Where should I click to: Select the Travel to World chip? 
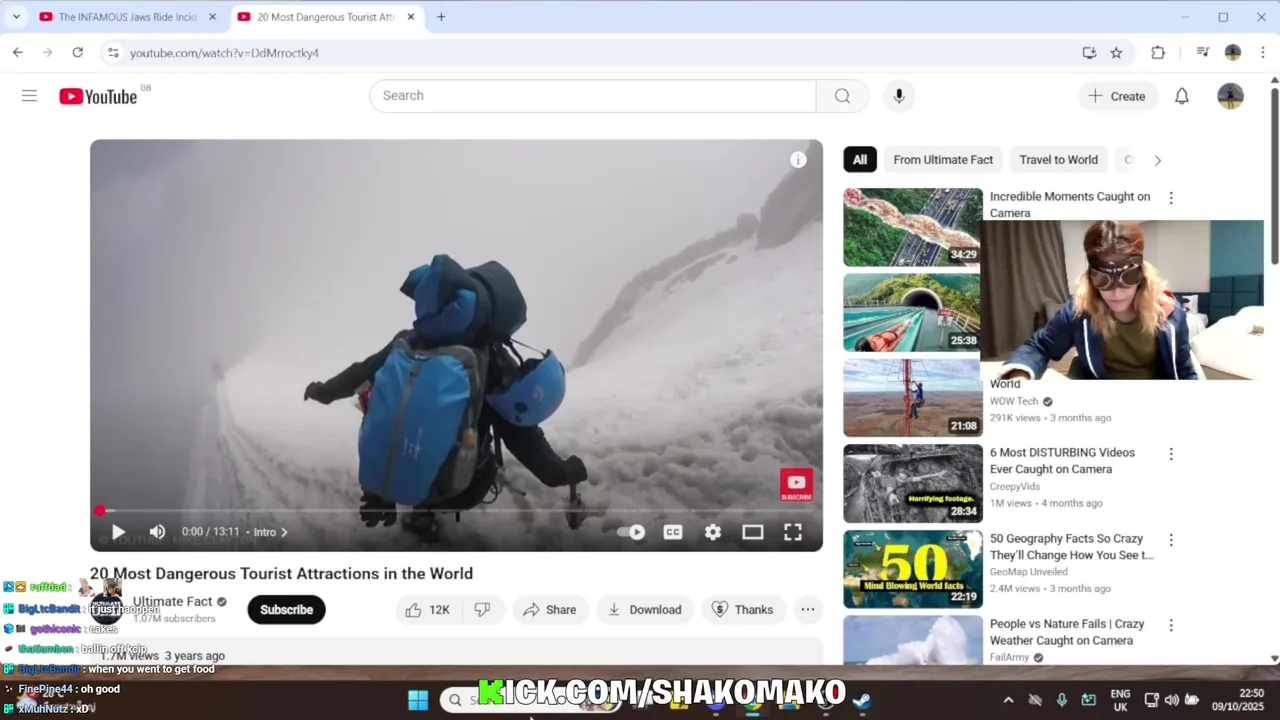tap(1058, 160)
